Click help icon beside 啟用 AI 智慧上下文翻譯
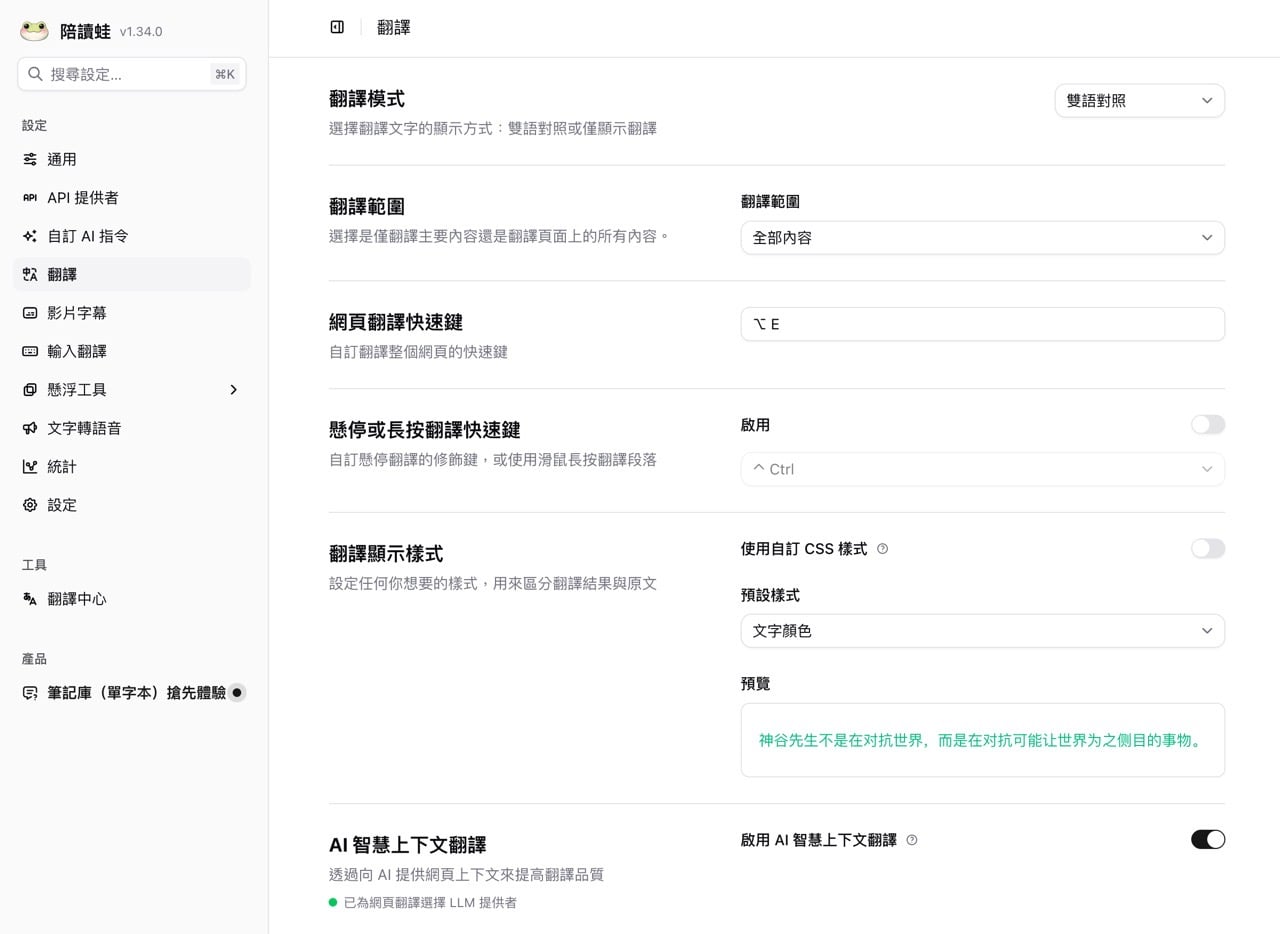This screenshot has width=1280, height=934. click(x=911, y=840)
